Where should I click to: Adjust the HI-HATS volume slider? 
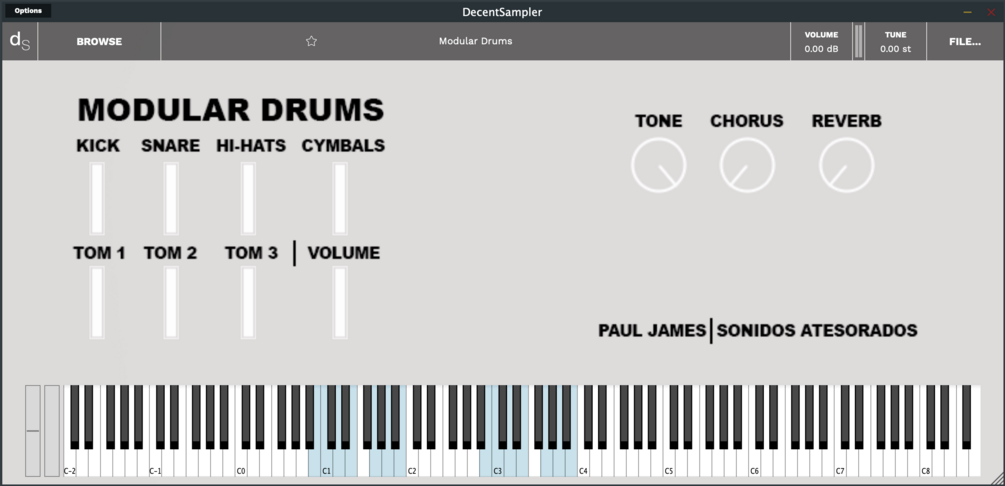point(249,198)
